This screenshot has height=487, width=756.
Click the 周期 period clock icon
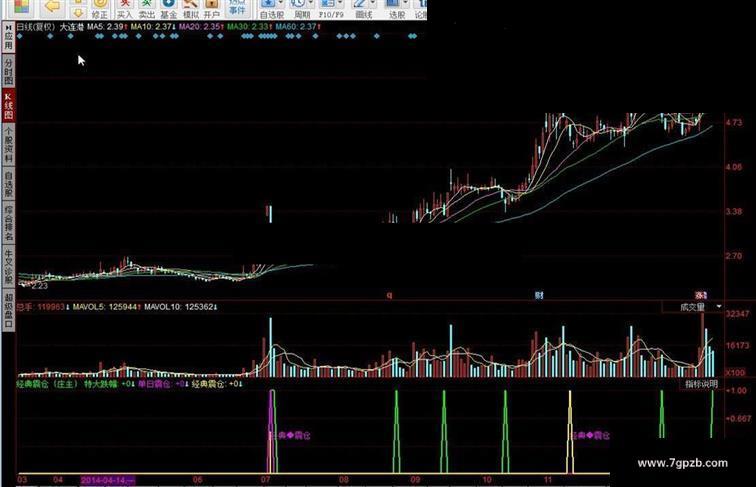(x=299, y=4)
